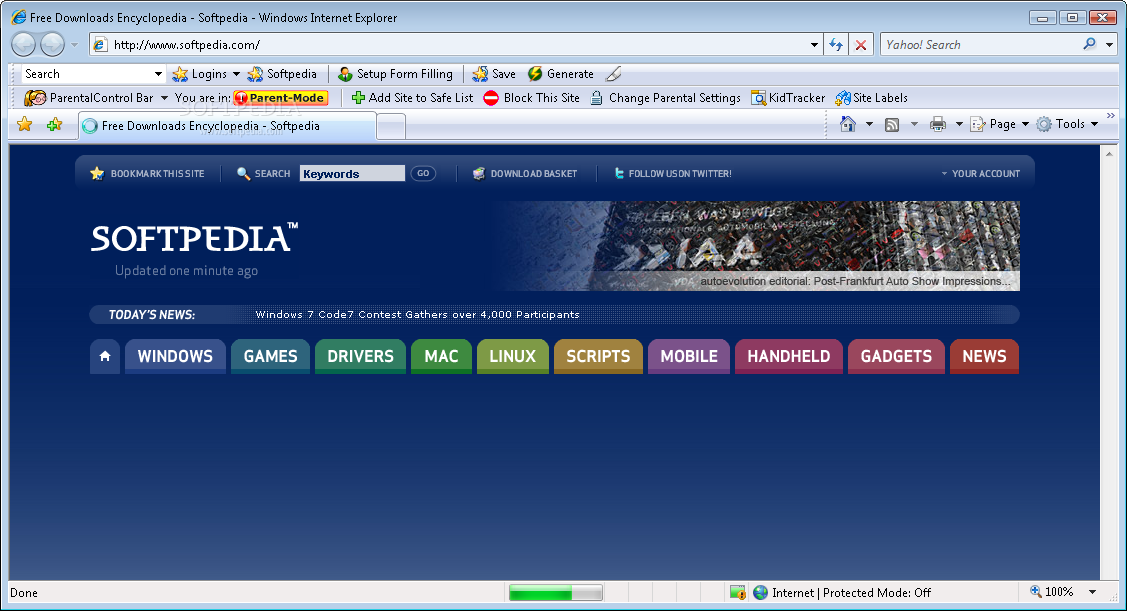The width and height of the screenshot is (1127, 611).
Task: Open recent pages dropdown beside Forward button
Action: pos(74,45)
